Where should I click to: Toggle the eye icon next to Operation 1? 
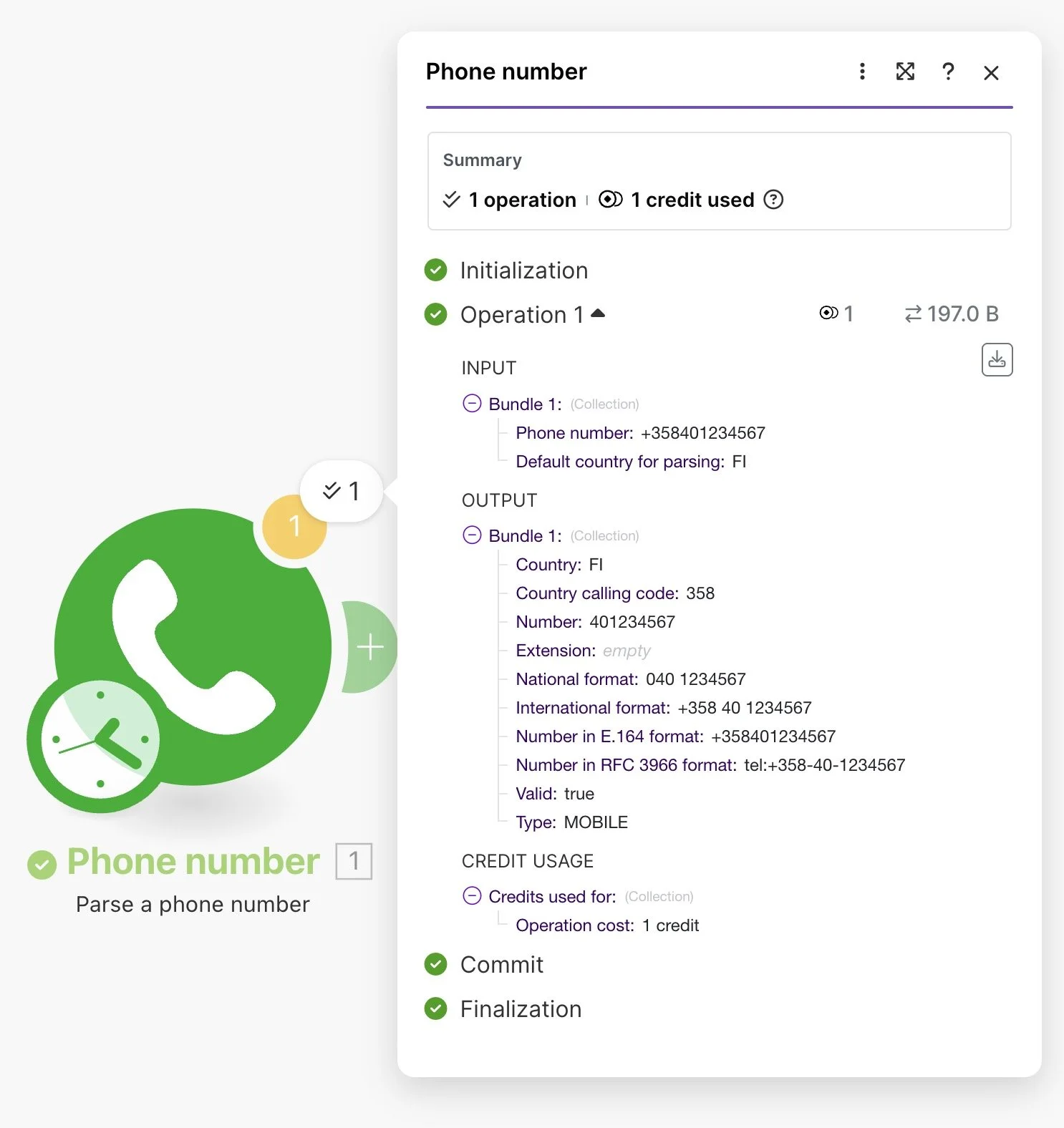[x=829, y=313]
